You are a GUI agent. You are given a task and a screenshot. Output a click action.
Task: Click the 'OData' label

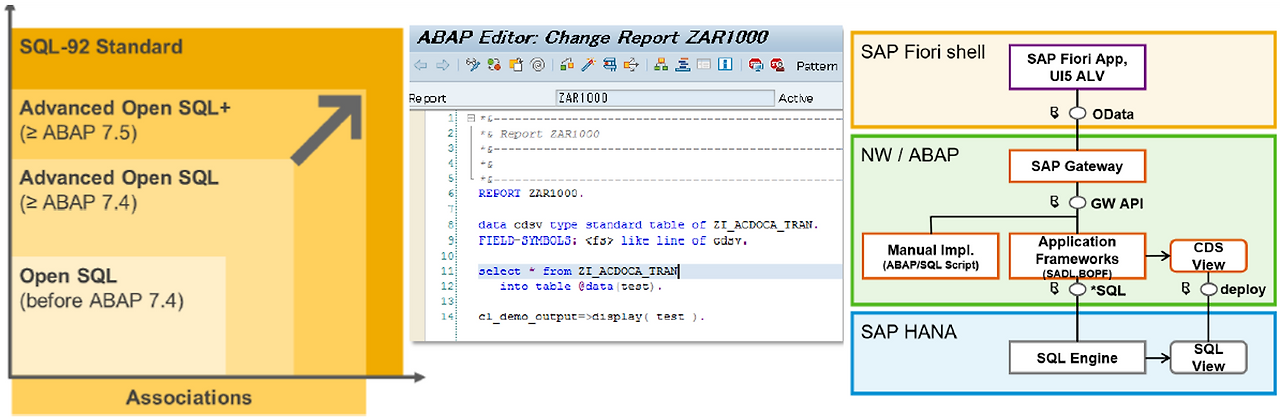(1113, 114)
